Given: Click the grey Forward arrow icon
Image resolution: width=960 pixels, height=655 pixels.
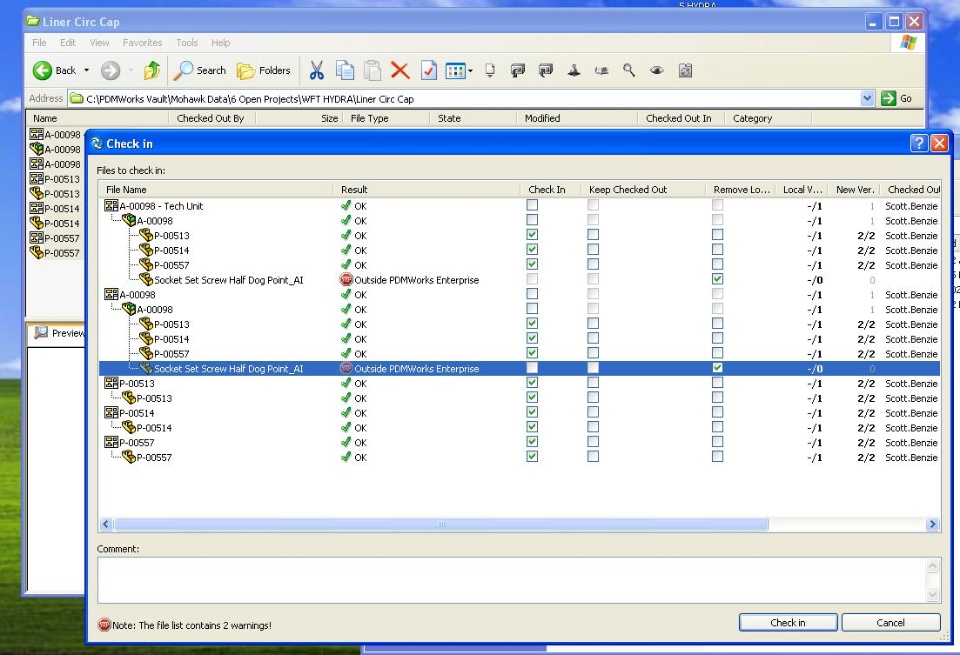Looking at the screenshot, I should (110, 70).
